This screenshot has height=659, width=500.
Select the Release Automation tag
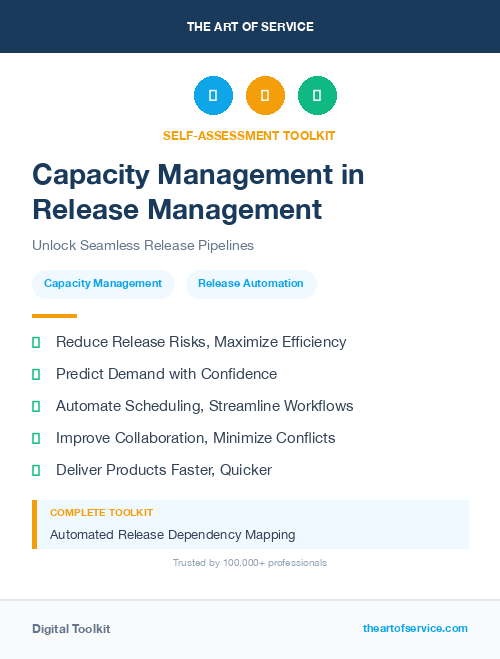click(251, 284)
